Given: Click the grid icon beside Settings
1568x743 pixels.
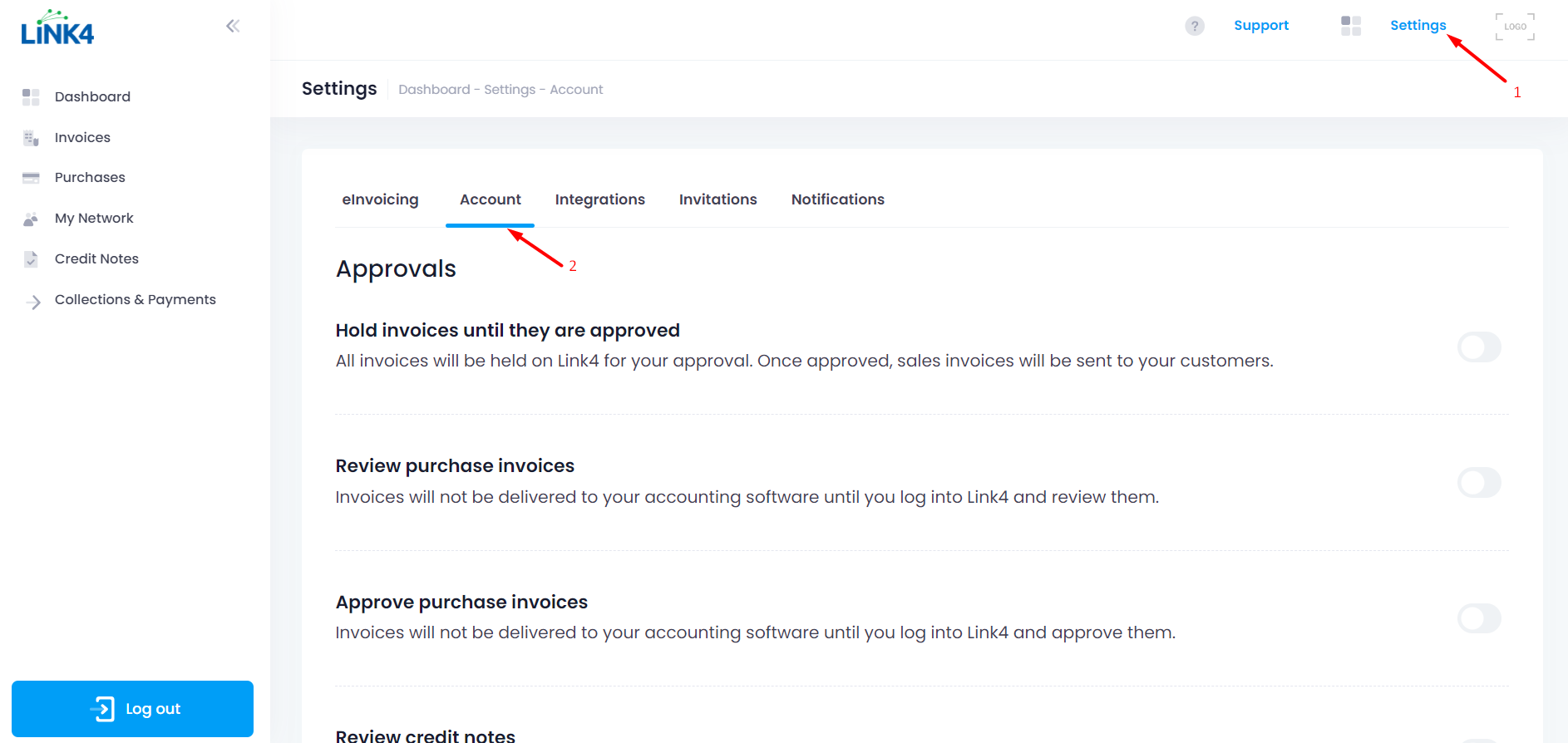Looking at the screenshot, I should tap(1351, 26).
